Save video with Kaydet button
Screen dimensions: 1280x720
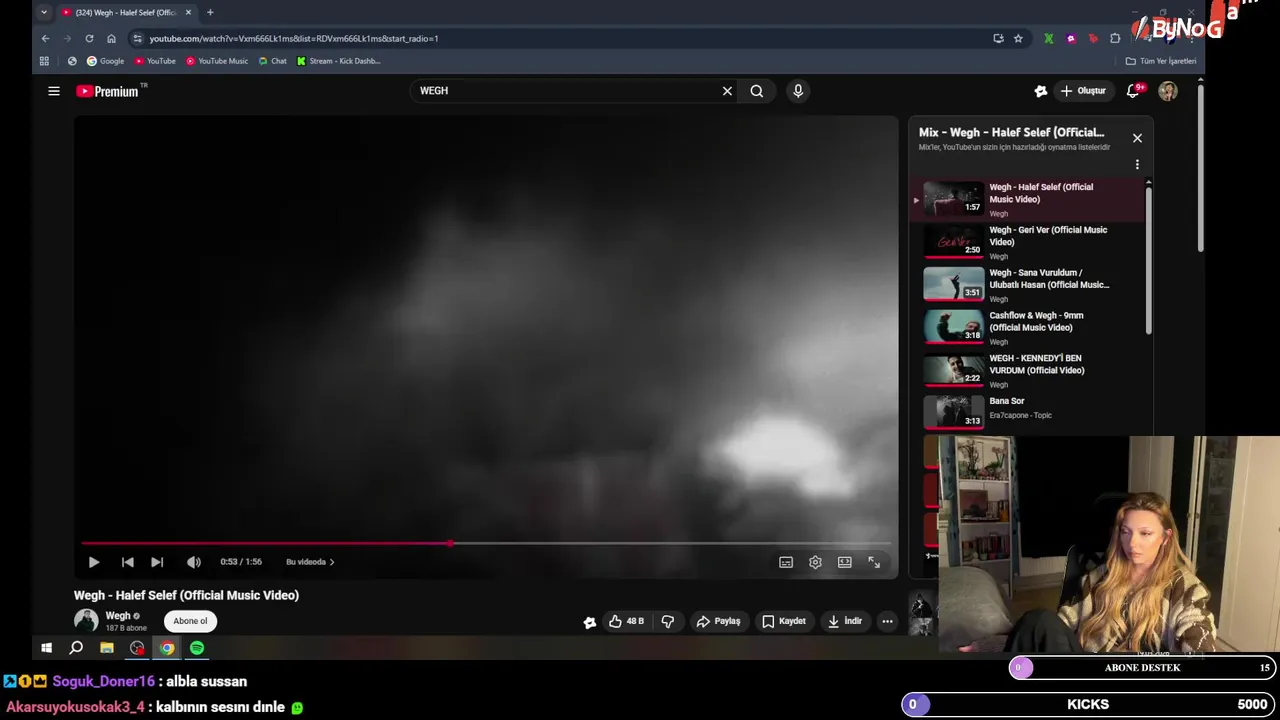784,621
